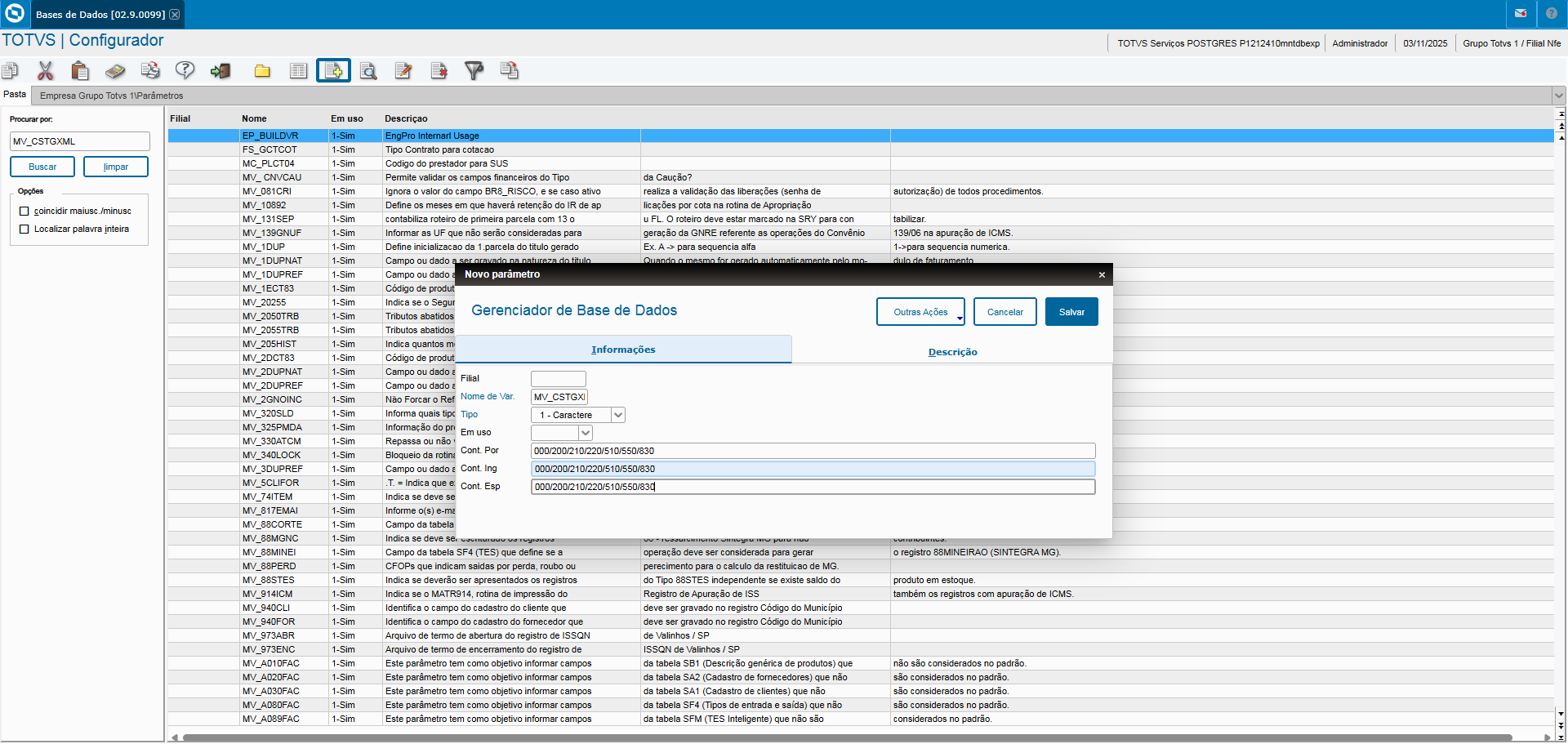
Task: Click the Cancelar button
Action: tap(1004, 312)
